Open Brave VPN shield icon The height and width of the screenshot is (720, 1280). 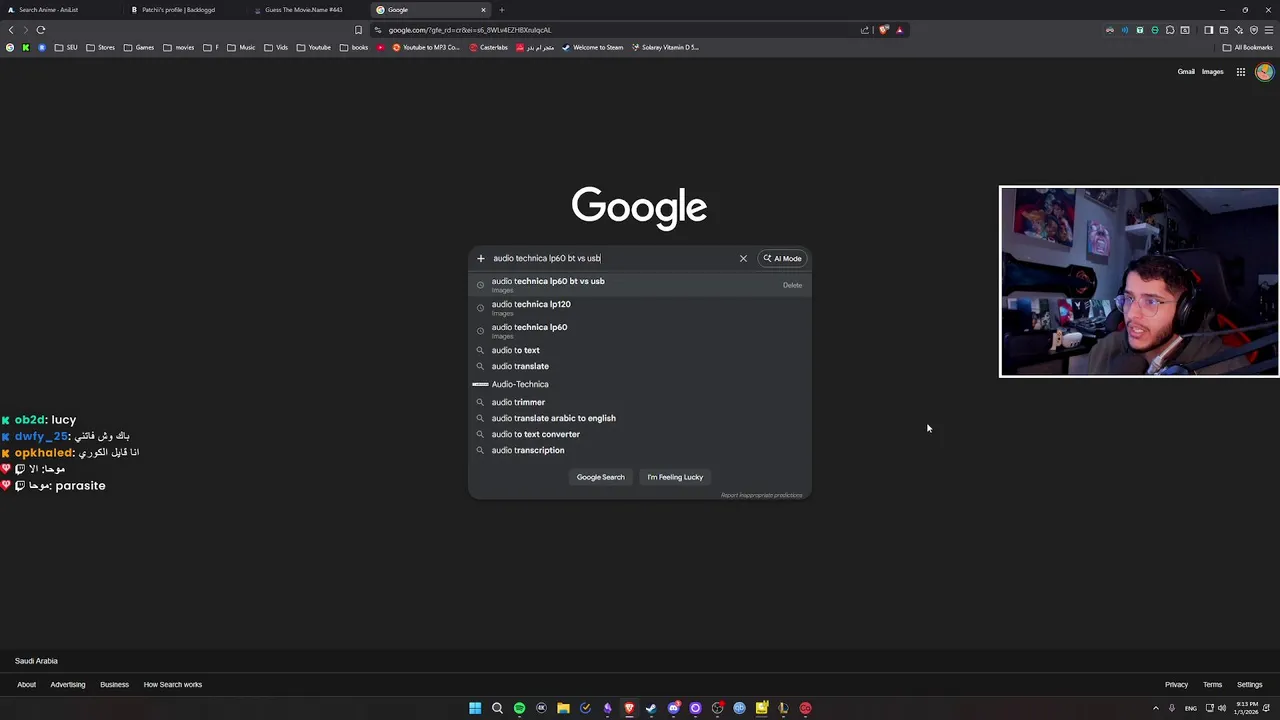click(1253, 30)
